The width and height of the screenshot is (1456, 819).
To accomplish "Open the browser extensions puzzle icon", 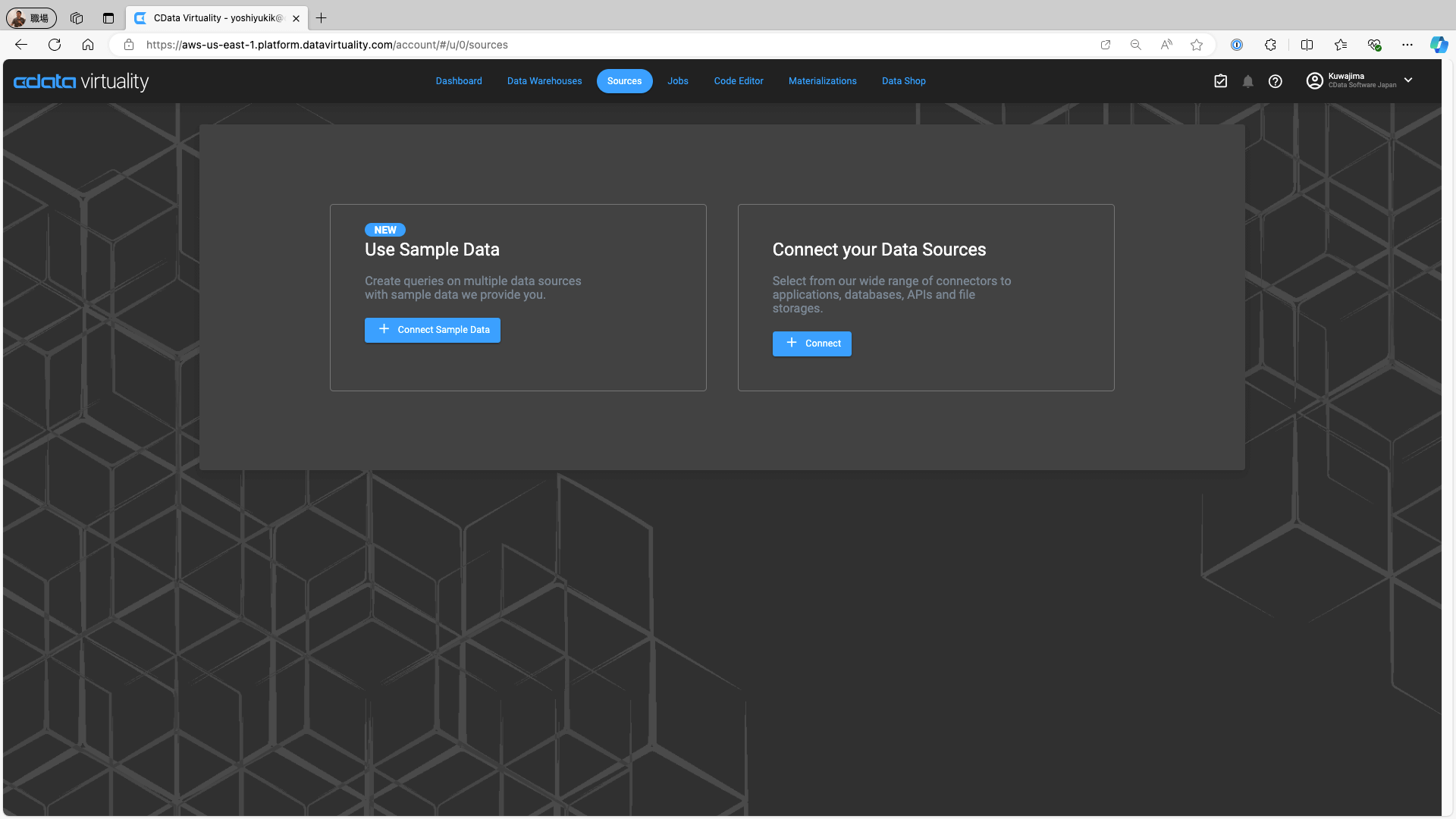I will pos(1270,45).
